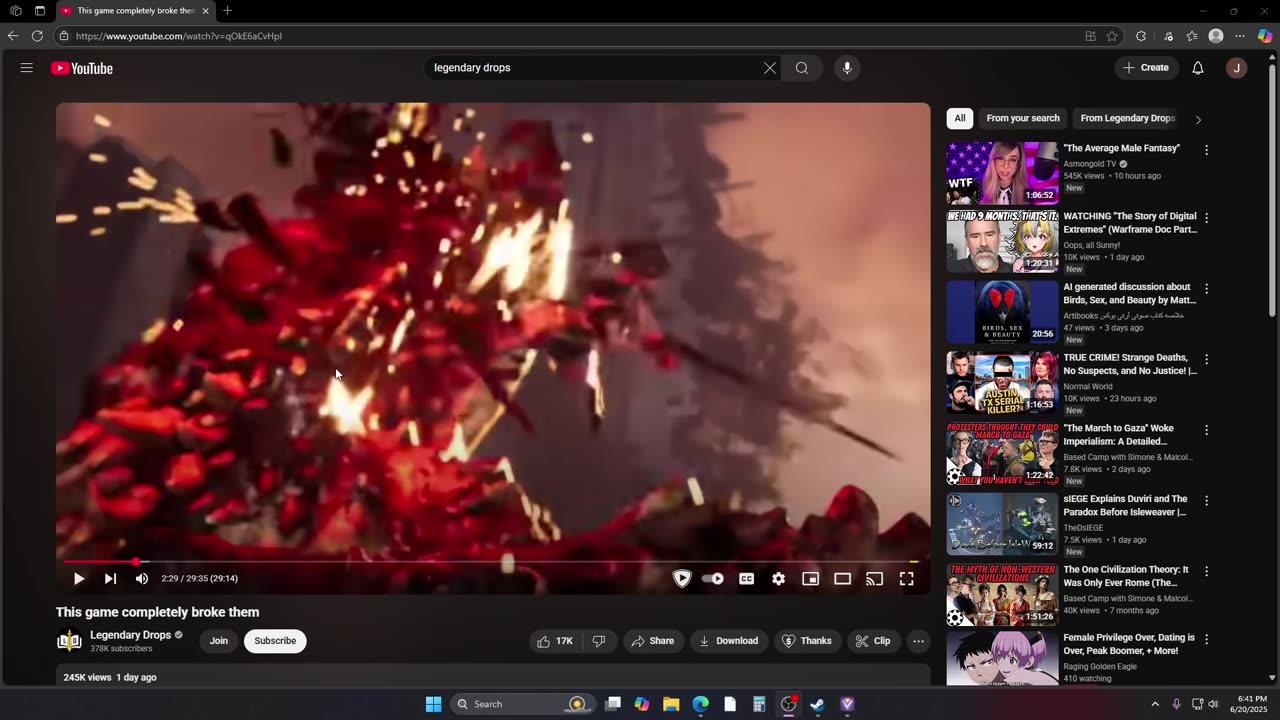The width and height of the screenshot is (1280, 720).
Task: Dislike this video
Action: (599, 641)
